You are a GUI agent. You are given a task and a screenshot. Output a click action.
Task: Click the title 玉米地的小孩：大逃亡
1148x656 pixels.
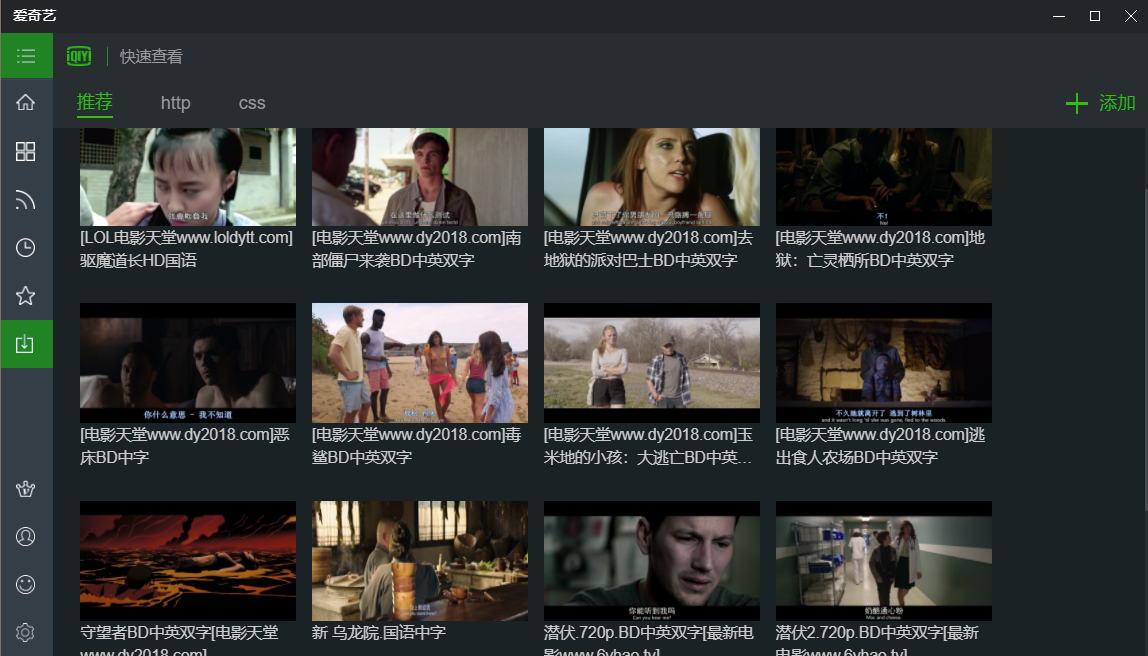point(648,446)
